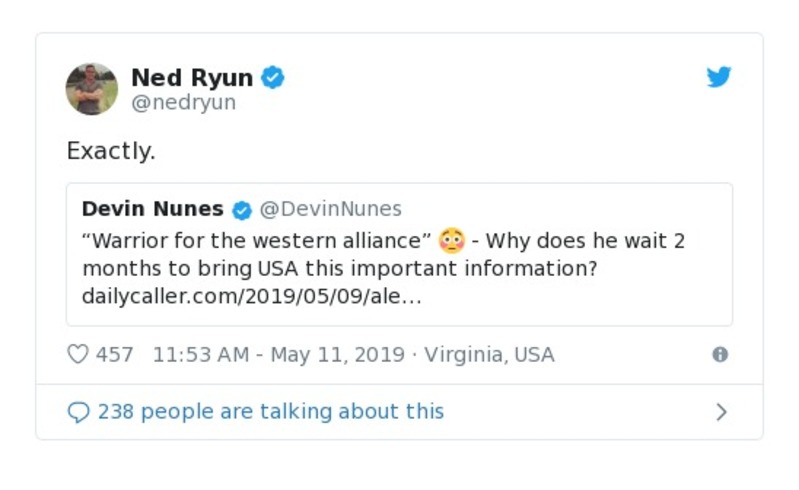Open the @nedryun handle link

coord(183,102)
